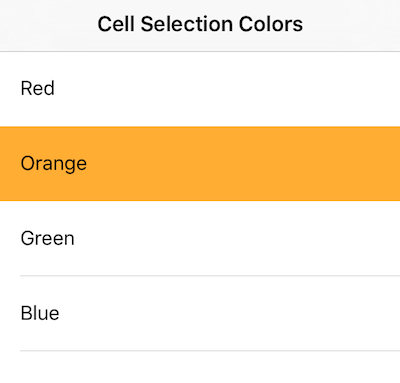400x383 pixels.
Task: Highlight the first list item Red
Action: click(x=200, y=89)
